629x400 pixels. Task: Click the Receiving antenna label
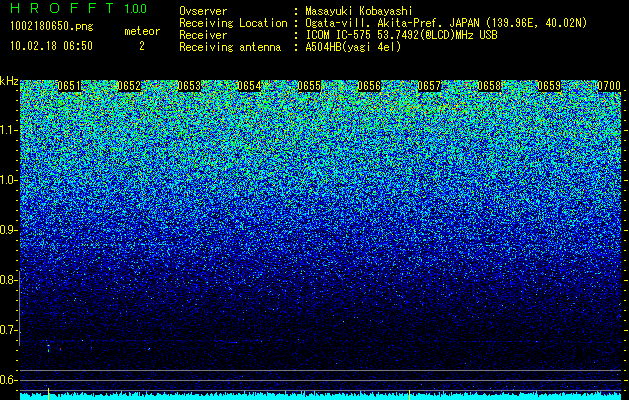tap(230, 47)
